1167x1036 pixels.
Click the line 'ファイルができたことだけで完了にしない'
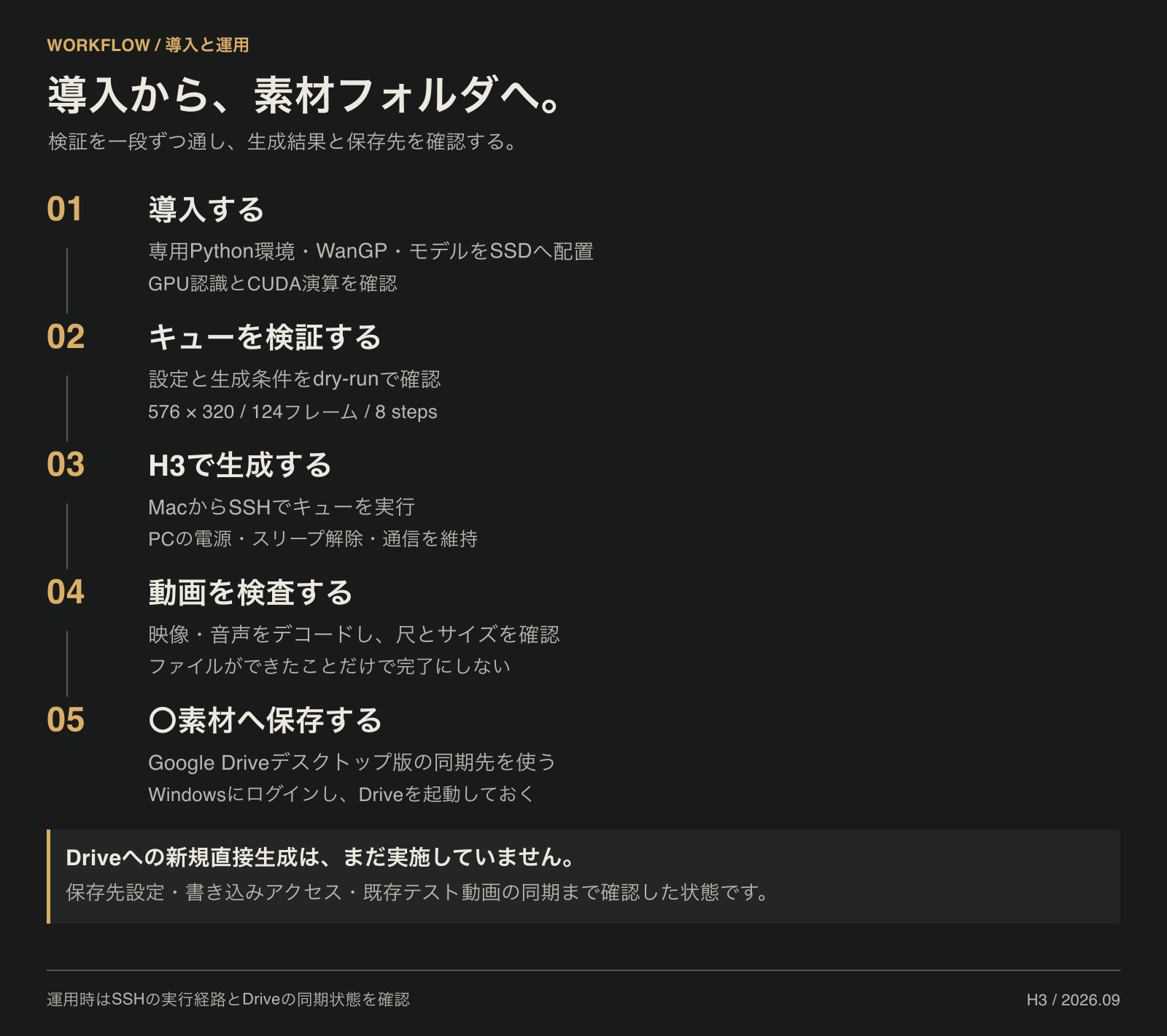[x=330, y=666]
